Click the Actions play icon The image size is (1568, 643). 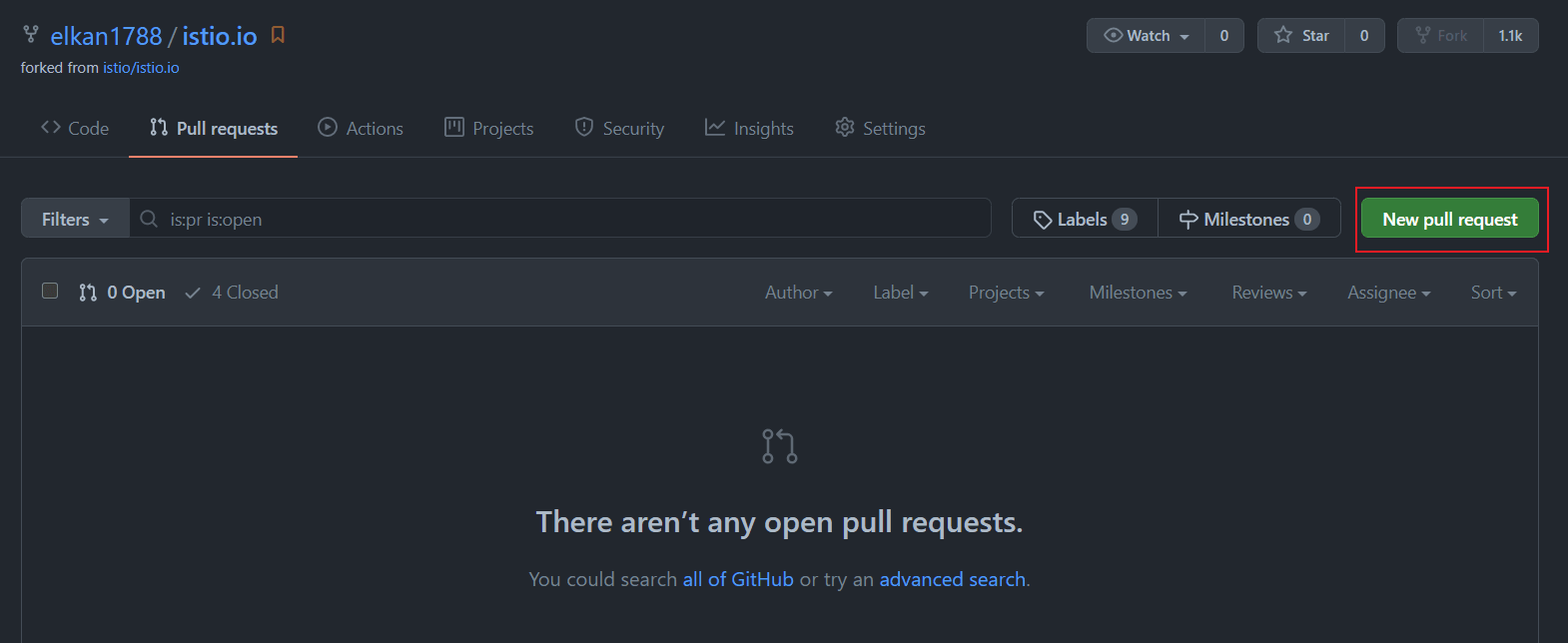328,127
